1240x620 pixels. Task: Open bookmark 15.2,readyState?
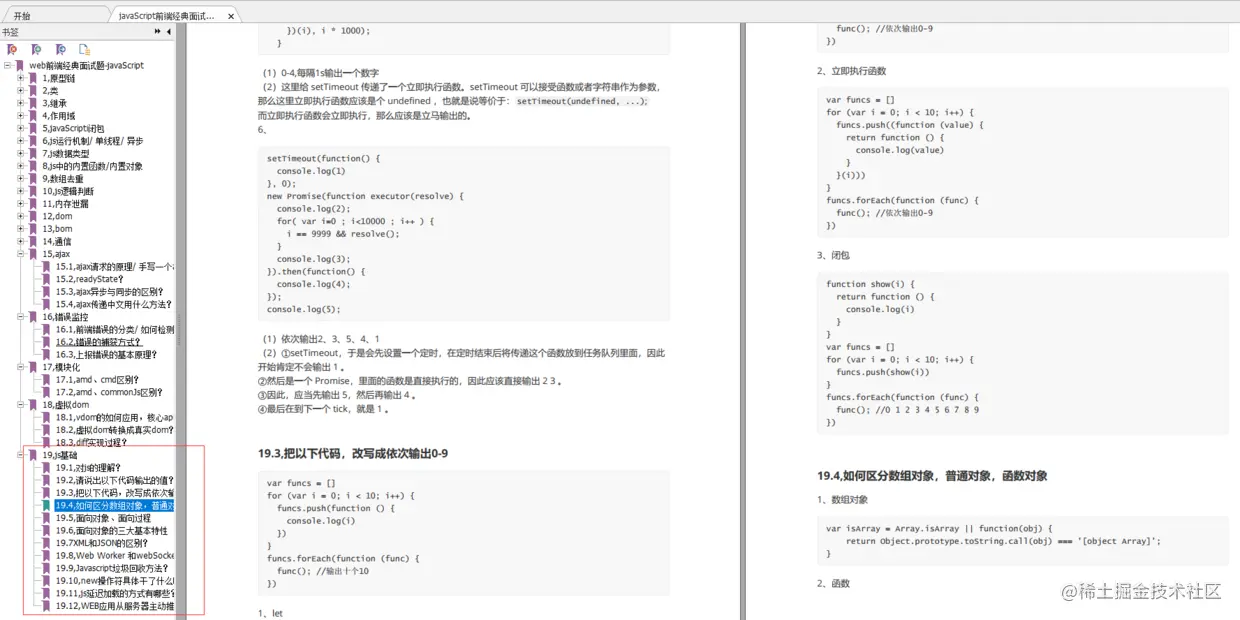point(90,279)
